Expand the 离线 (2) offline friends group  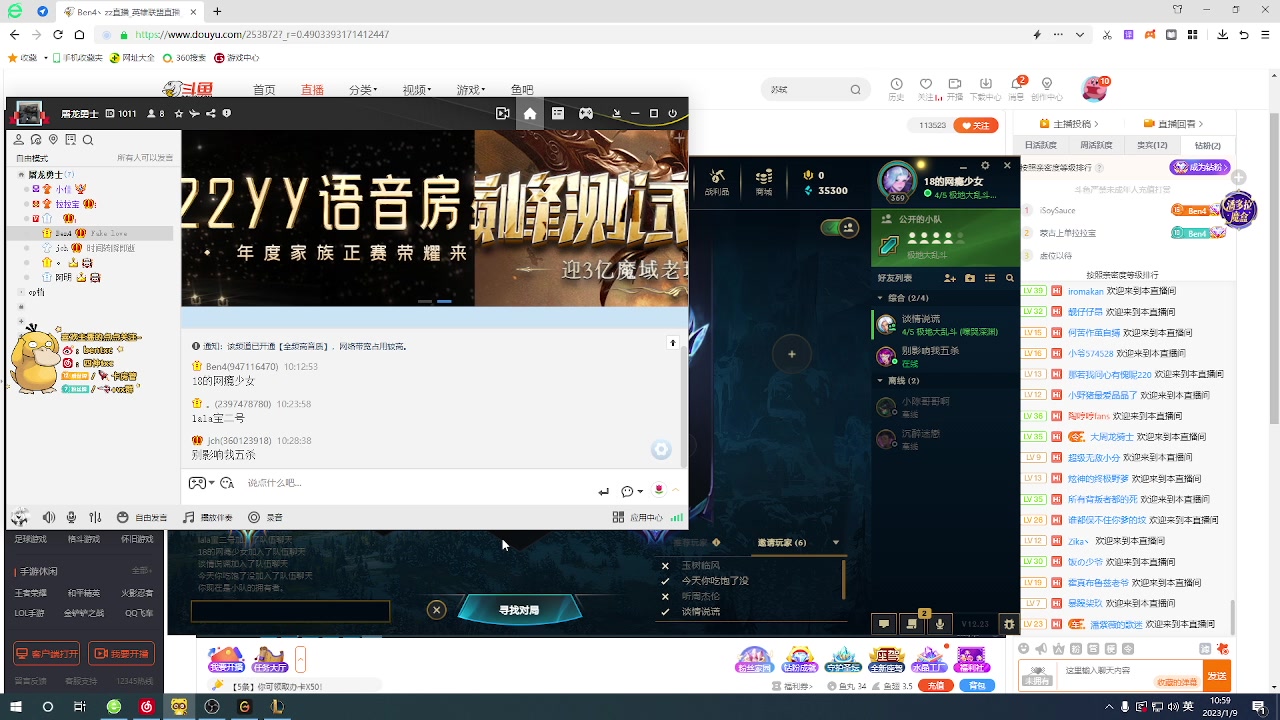(x=881, y=380)
